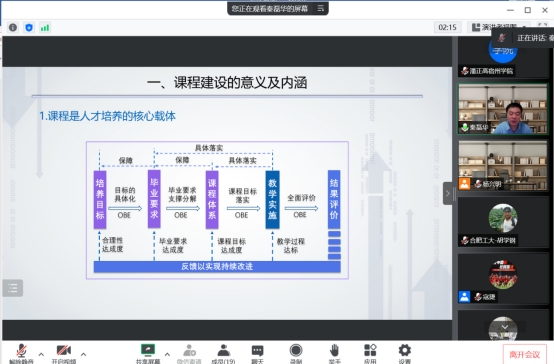This screenshot has width=554, height=364.
Task: Raise hand using the hand icon
Action: pyautogui.click(x=334, y=350)
